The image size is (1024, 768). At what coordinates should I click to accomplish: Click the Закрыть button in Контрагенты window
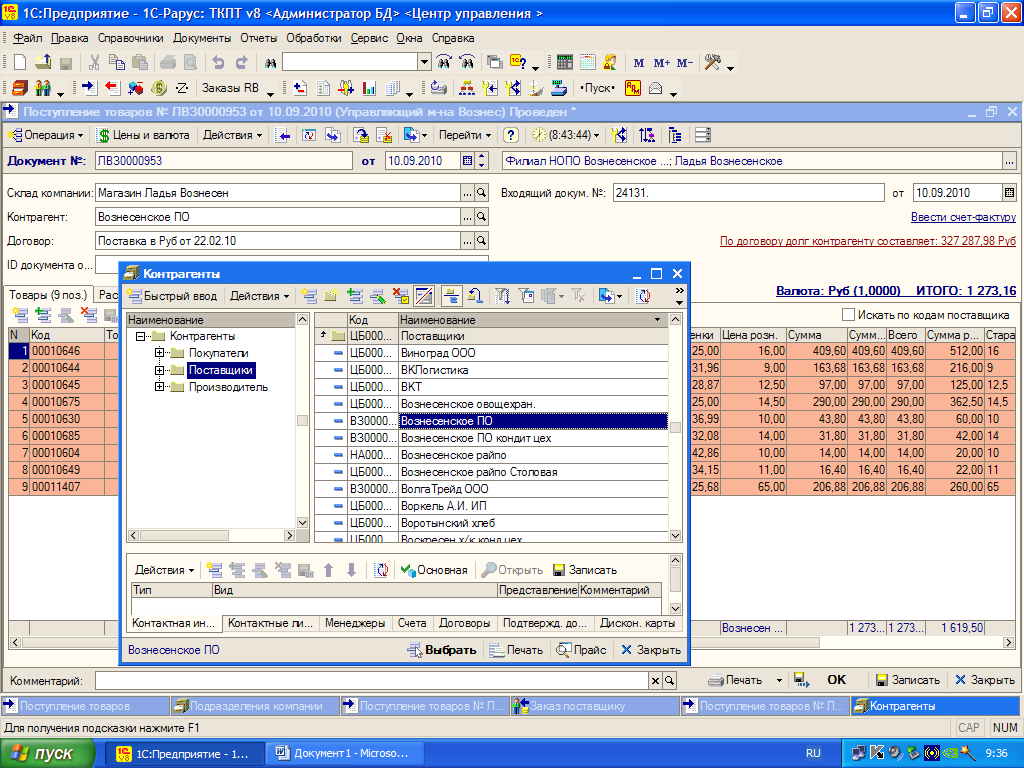[650, 650]
